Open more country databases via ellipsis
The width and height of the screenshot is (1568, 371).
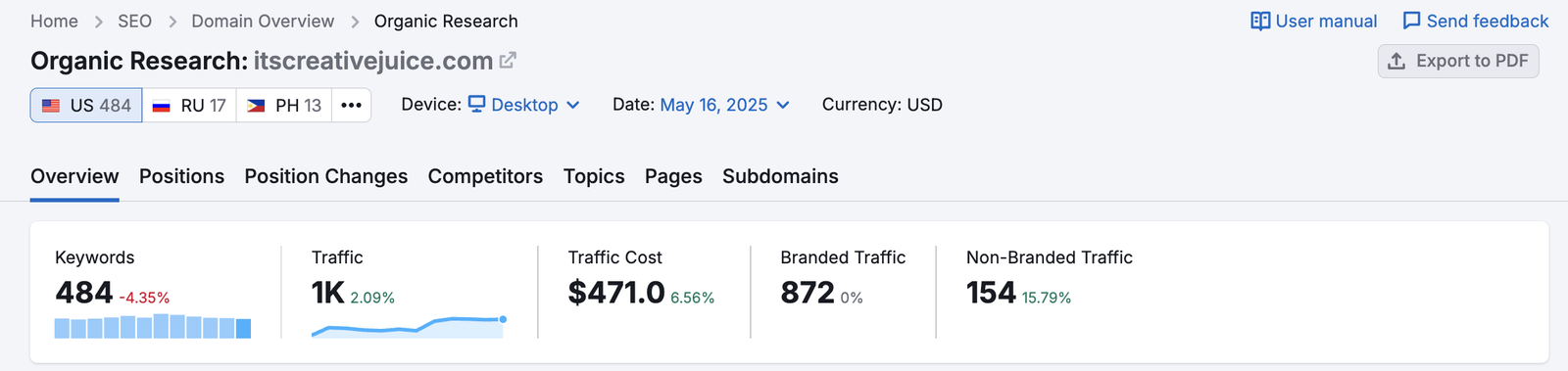(351, 105)
